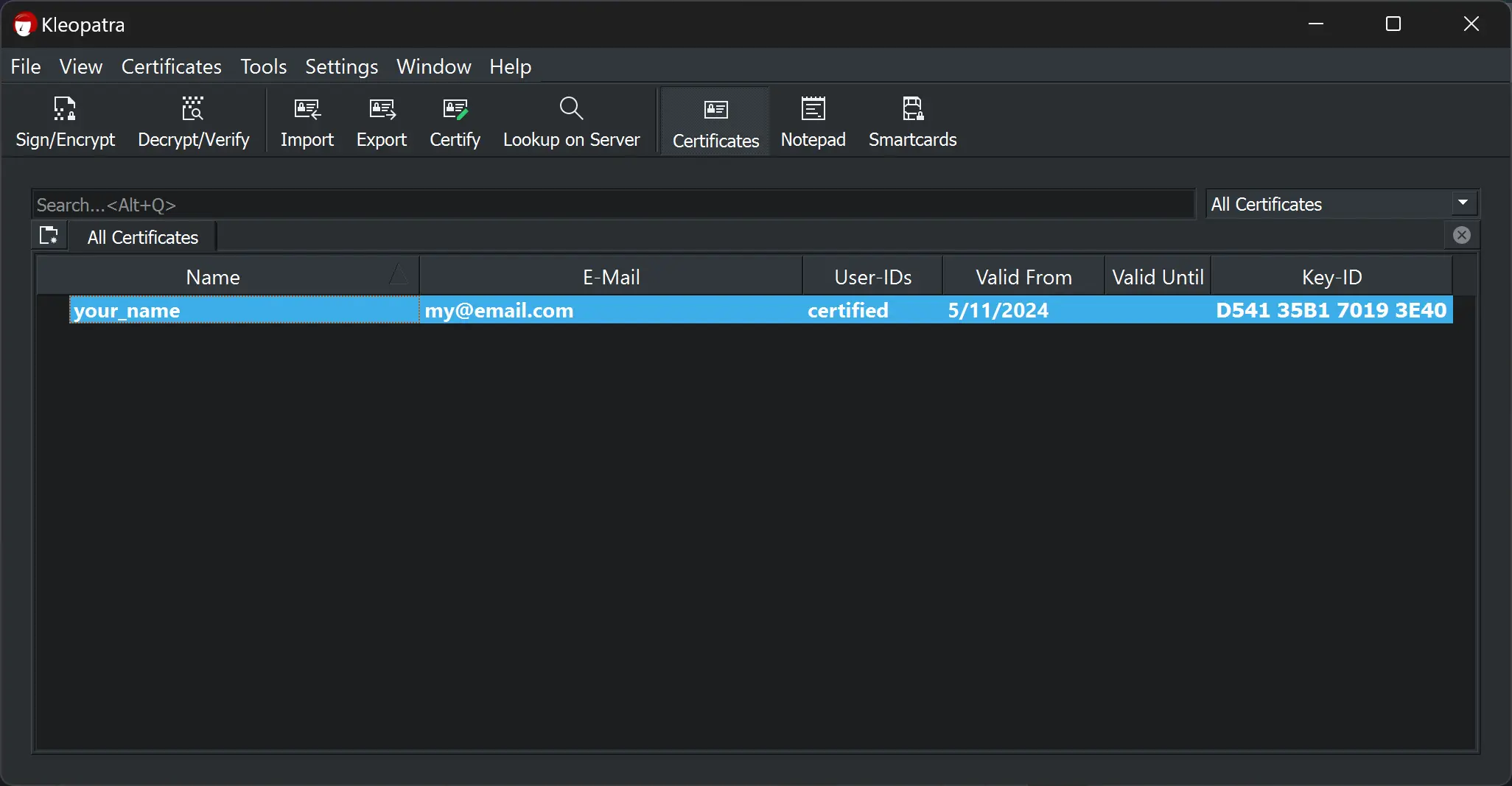Sort by the Valid From column header

point(1023,277)
